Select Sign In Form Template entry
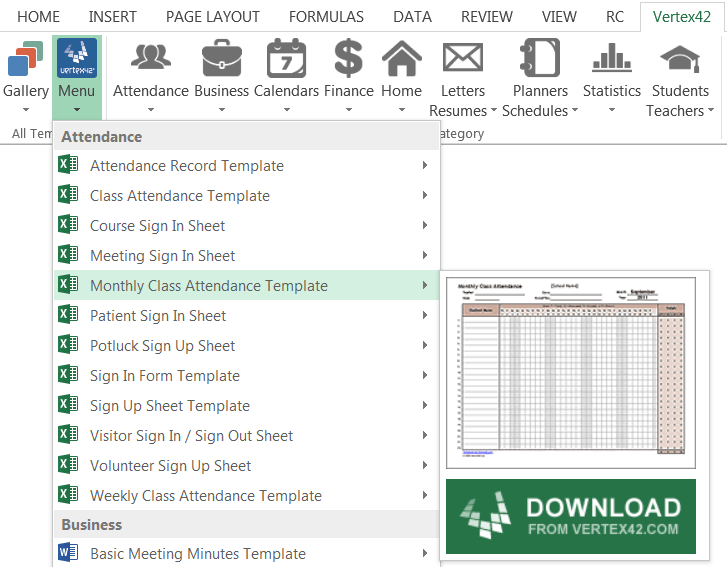 tap(247, 375)
